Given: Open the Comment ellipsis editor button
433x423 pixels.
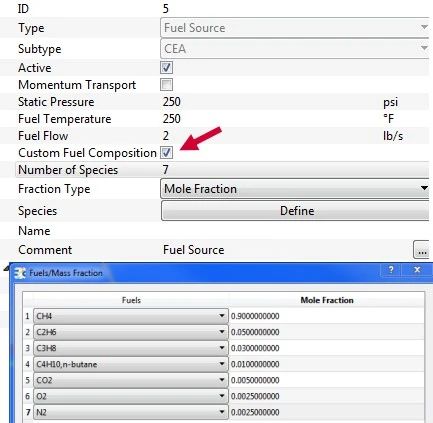Looking at the screenshot, I should [422, 250].
